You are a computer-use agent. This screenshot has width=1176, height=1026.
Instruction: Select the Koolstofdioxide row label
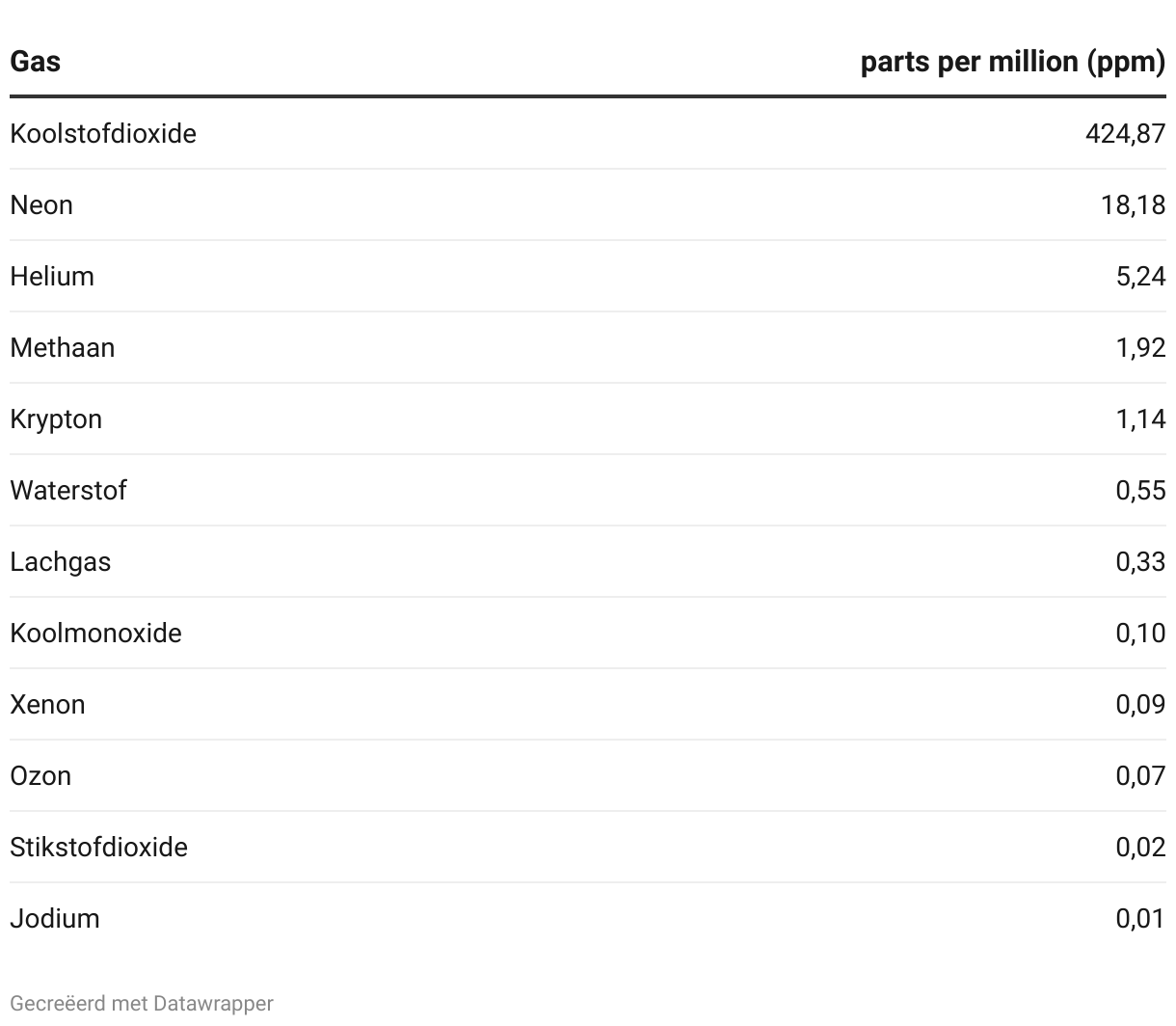tap(103, 133)
